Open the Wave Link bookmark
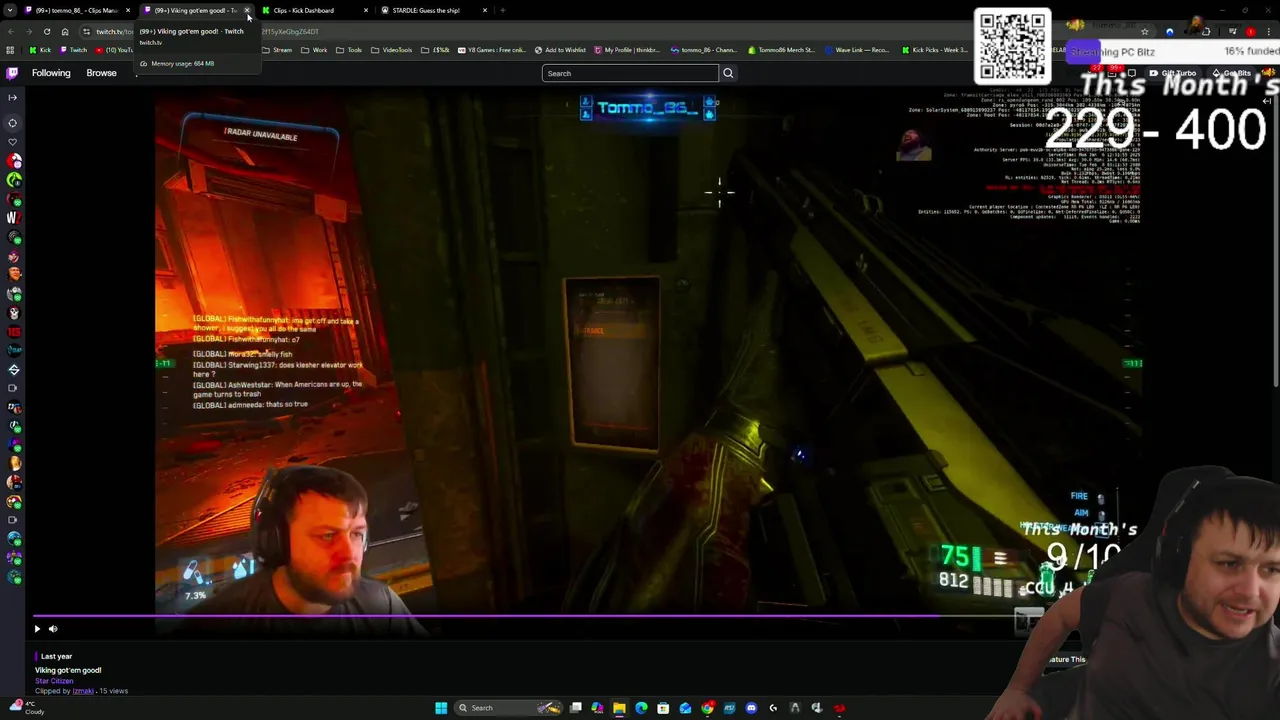This screenshot has height=720, width=1280. click(x=857, y=50)
